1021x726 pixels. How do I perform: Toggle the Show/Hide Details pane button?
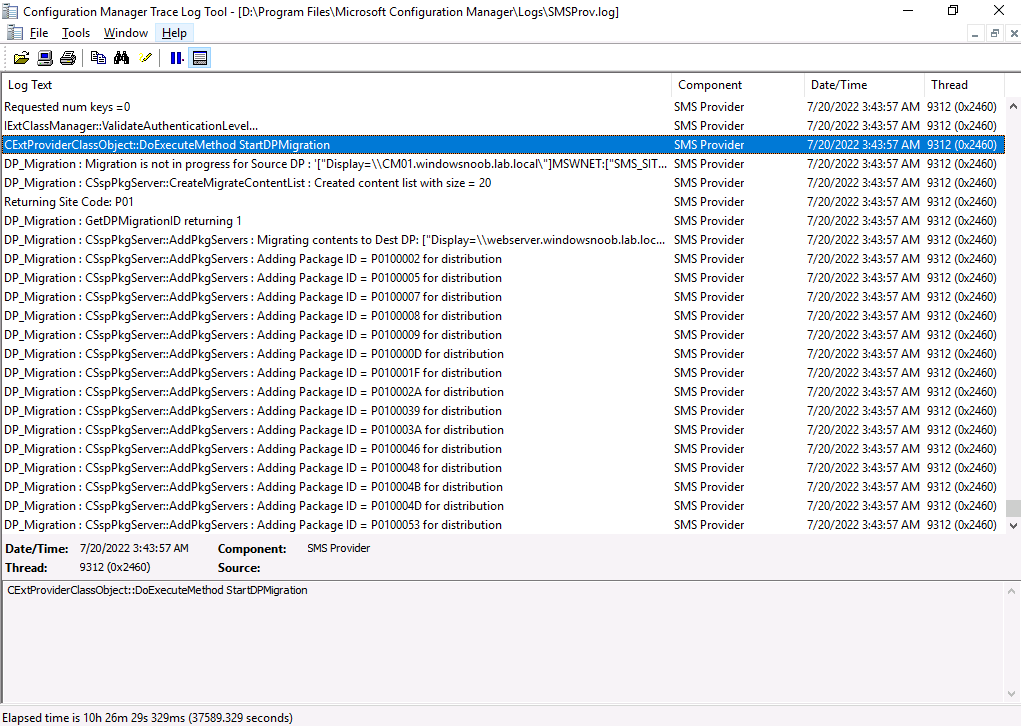coord(200,58)
